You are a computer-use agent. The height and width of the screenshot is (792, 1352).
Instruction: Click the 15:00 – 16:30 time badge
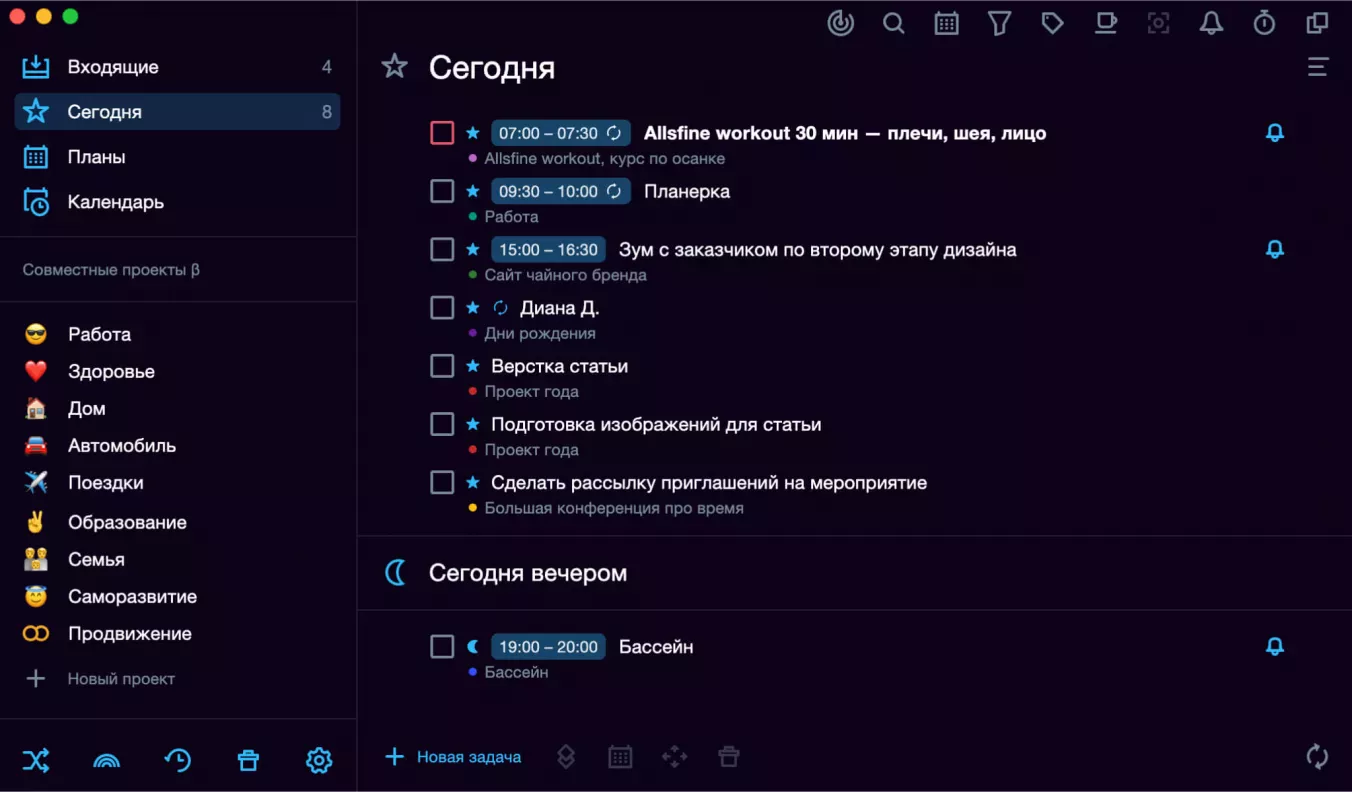click(x=548, y=249)
